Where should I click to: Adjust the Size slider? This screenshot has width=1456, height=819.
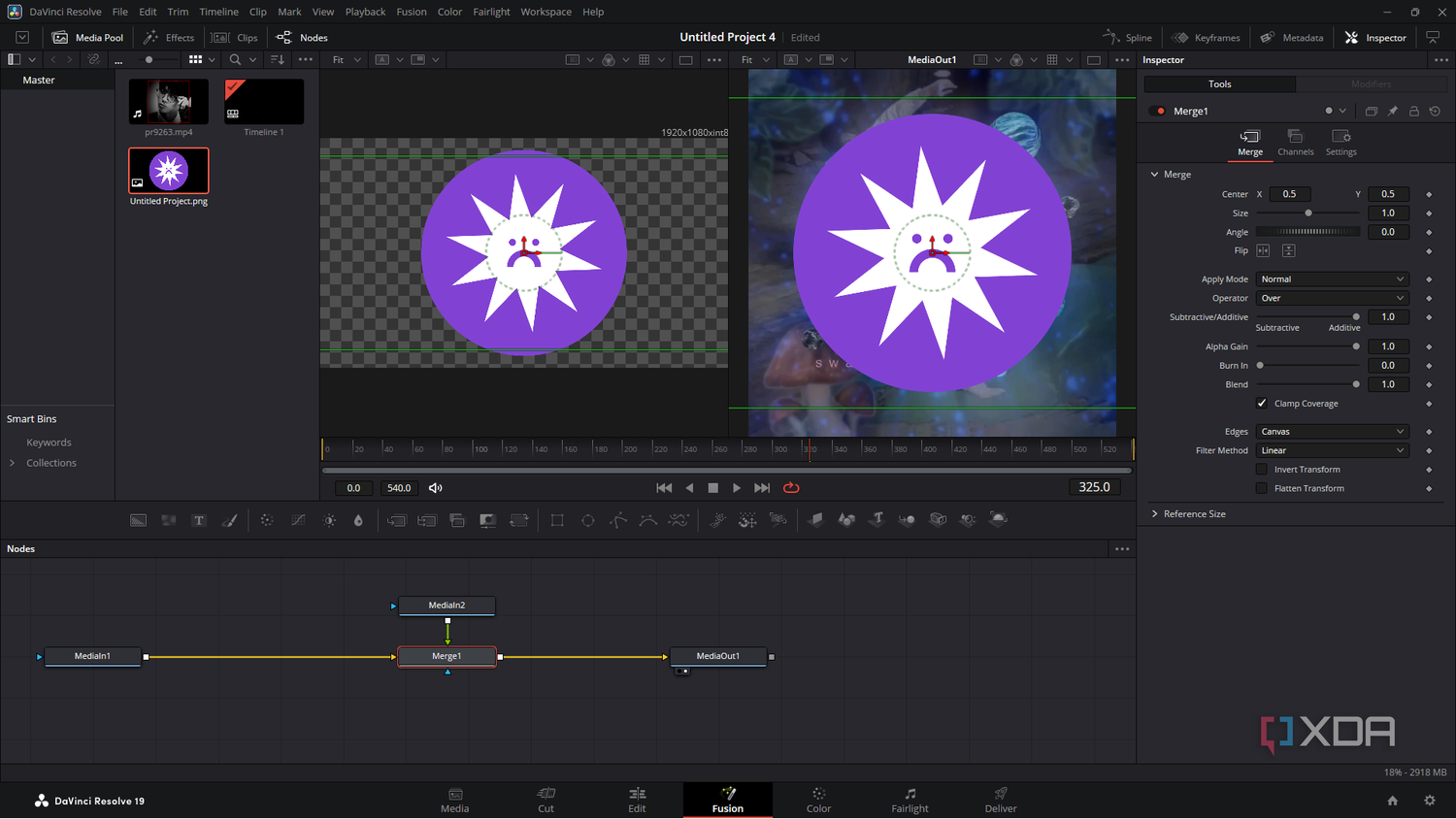point(1307,213)
